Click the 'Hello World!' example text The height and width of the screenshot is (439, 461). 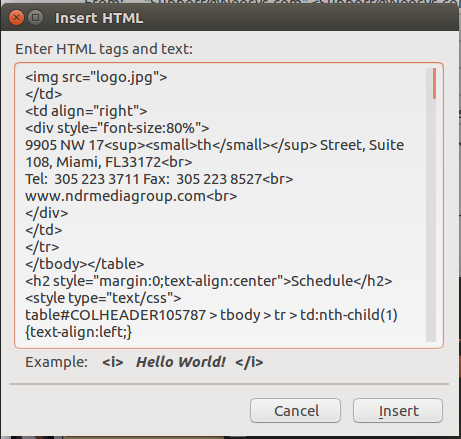tap(181, 362)
